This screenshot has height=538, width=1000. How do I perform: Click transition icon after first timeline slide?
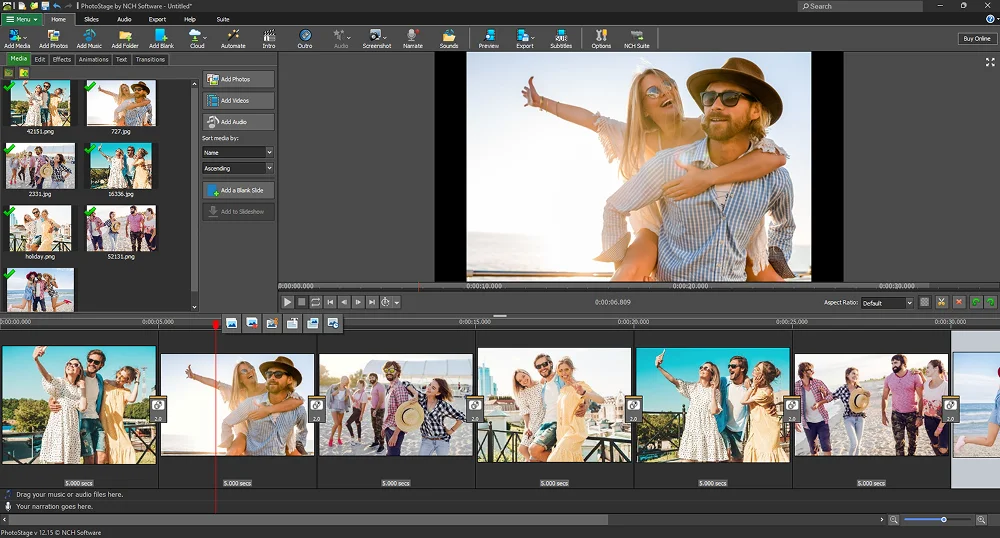(158, 409)
